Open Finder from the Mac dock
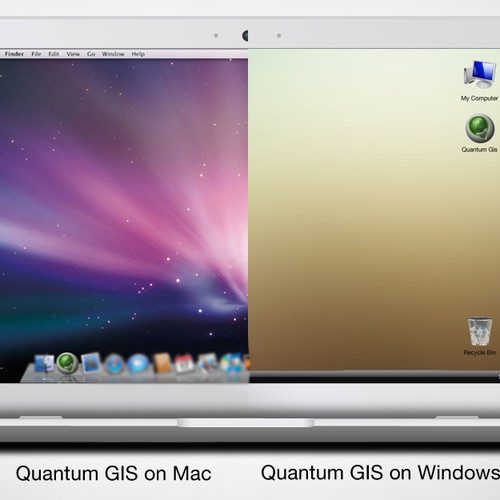Image resolution: width=500 pixels, height=500 pixels. [44, 364]
